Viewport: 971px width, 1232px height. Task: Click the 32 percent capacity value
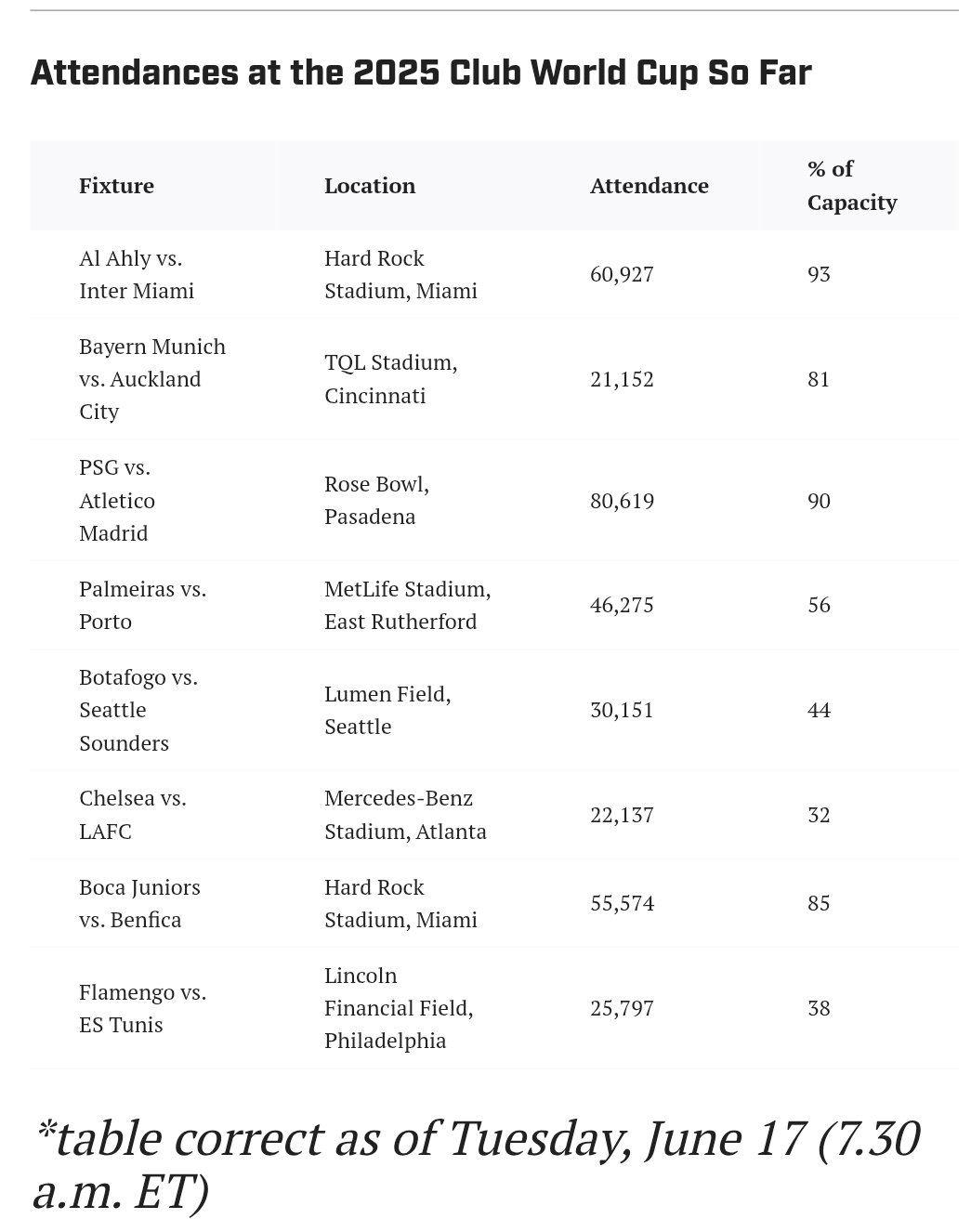[x=819, y=815]
